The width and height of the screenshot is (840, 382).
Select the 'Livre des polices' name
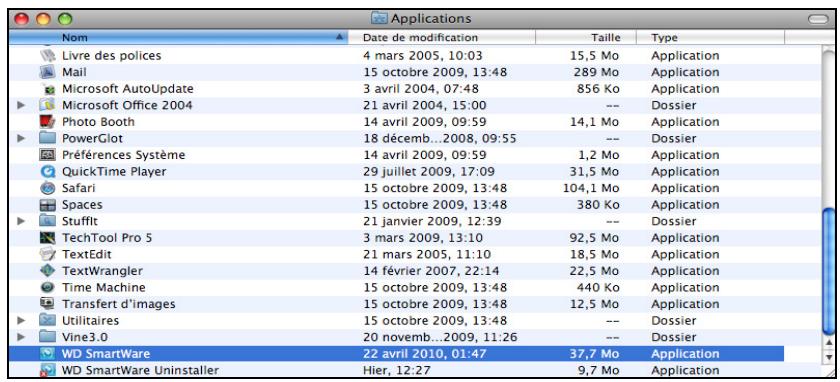pyautogui.click(x=111, y=55)
